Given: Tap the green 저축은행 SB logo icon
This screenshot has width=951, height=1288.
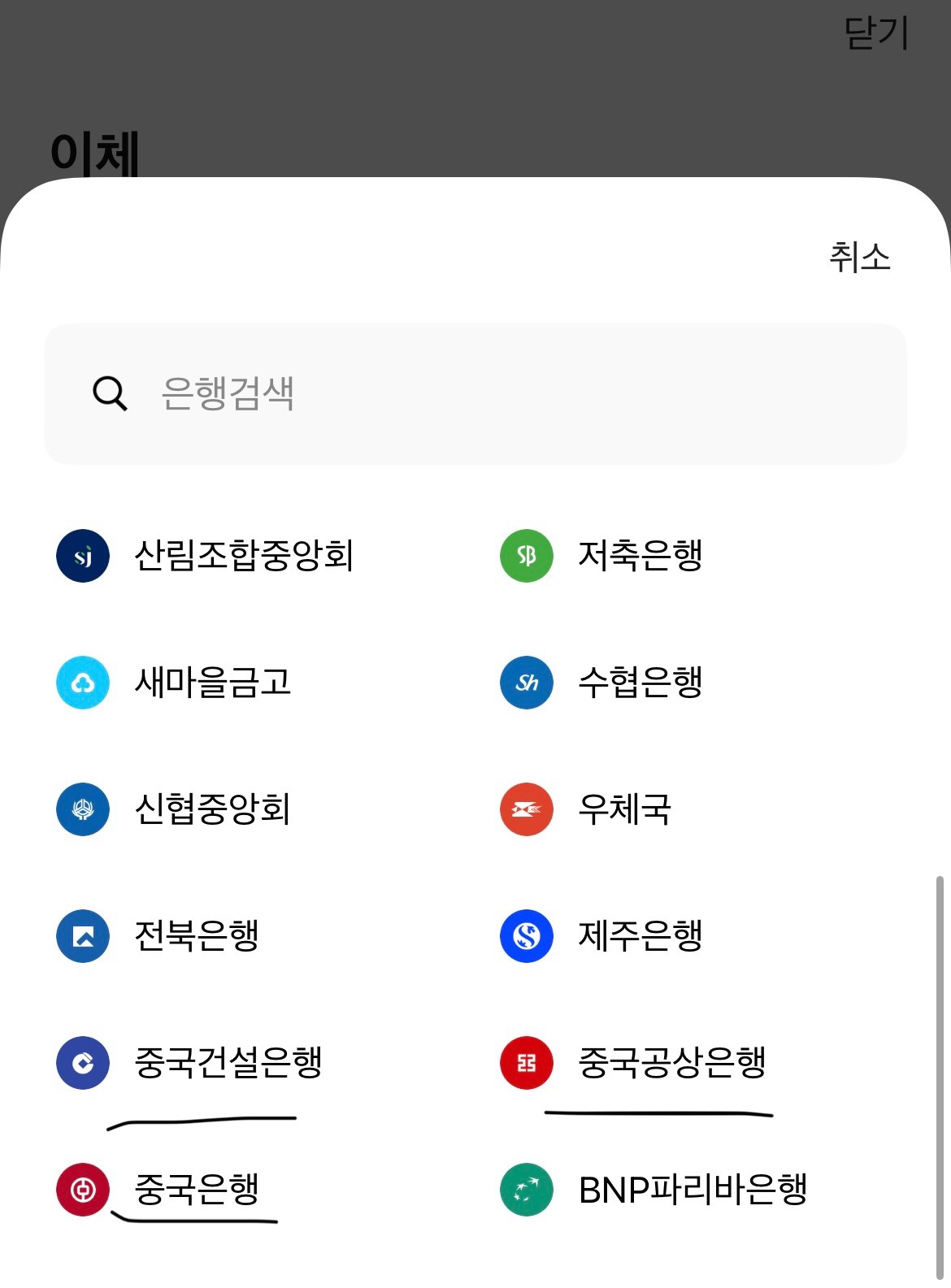Looking at the screenshot, I should click(x=527, y=556).
